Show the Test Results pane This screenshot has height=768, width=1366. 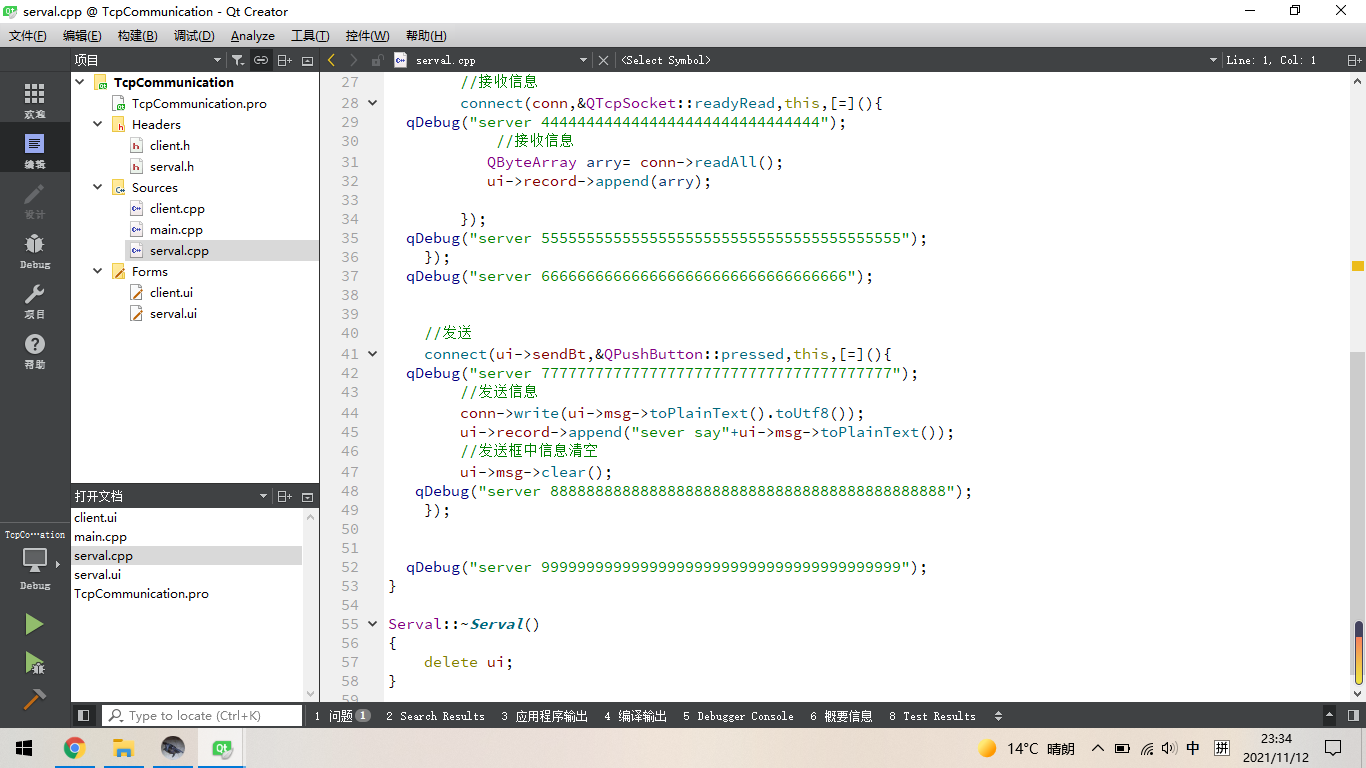coord(932,716)
